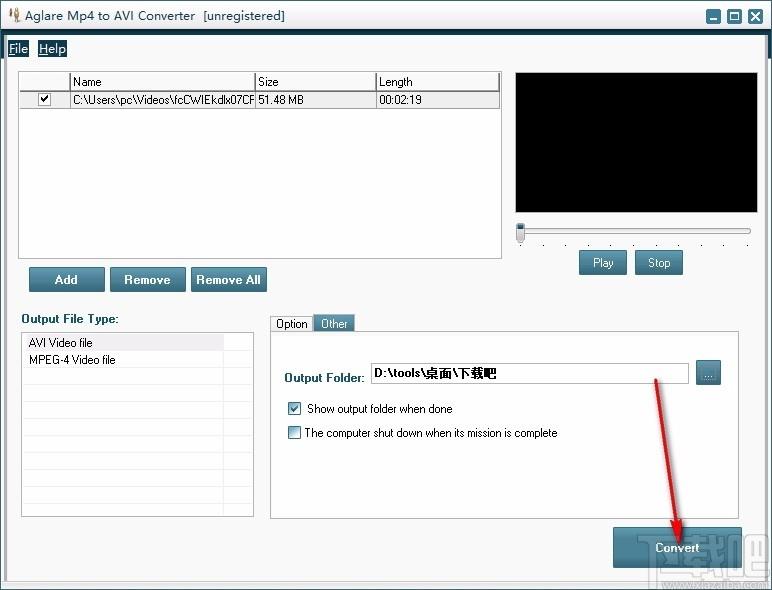Play the video preview
The height and width of the screenshot is (590, 772).
click(603, 262)
